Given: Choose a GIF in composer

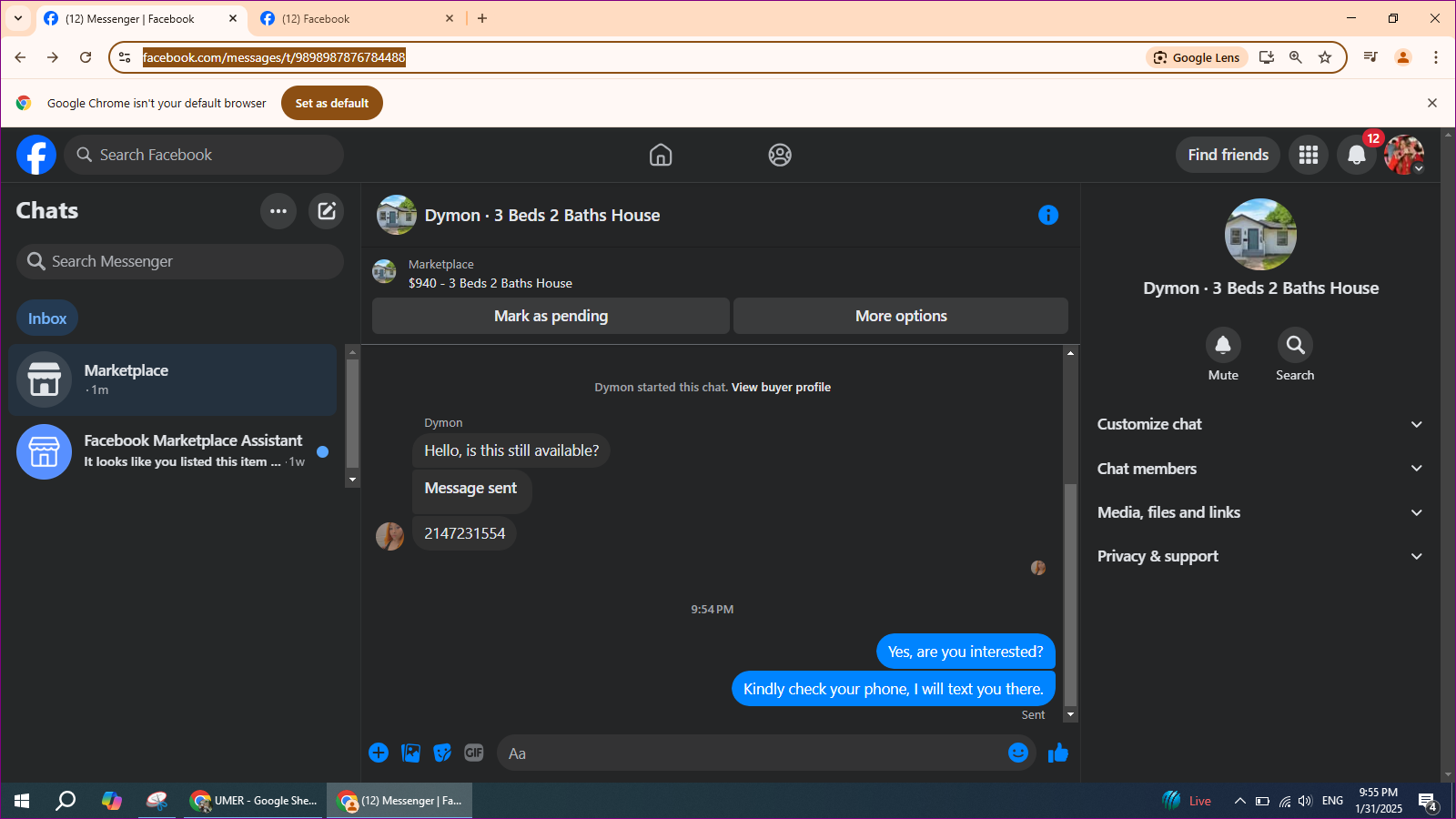Looking at the screenshot, I should 474,753.
